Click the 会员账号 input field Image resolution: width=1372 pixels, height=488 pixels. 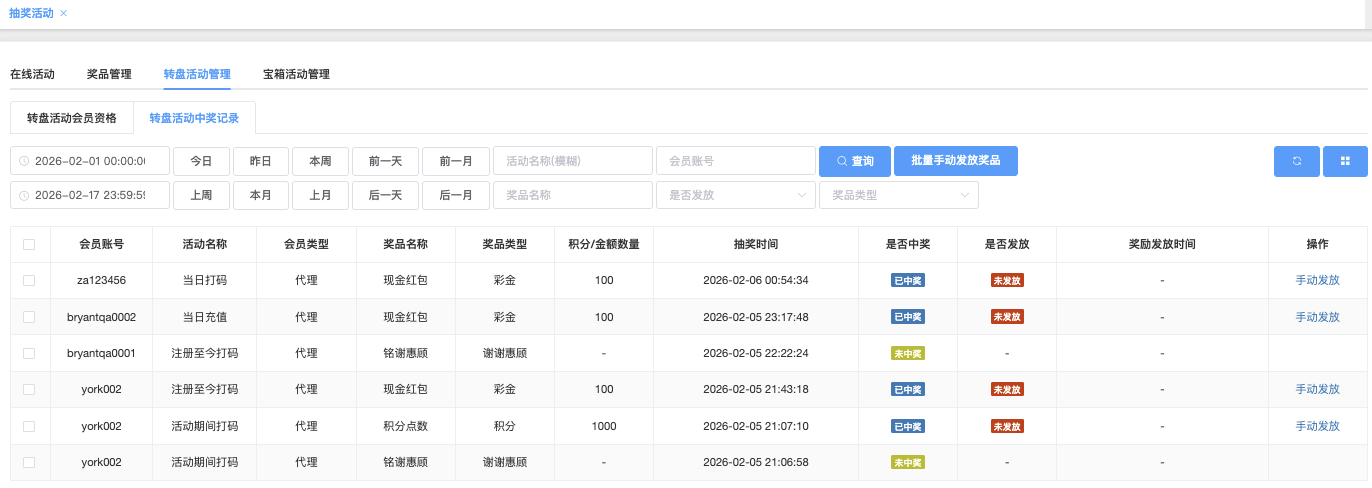(x=735, y=161)
